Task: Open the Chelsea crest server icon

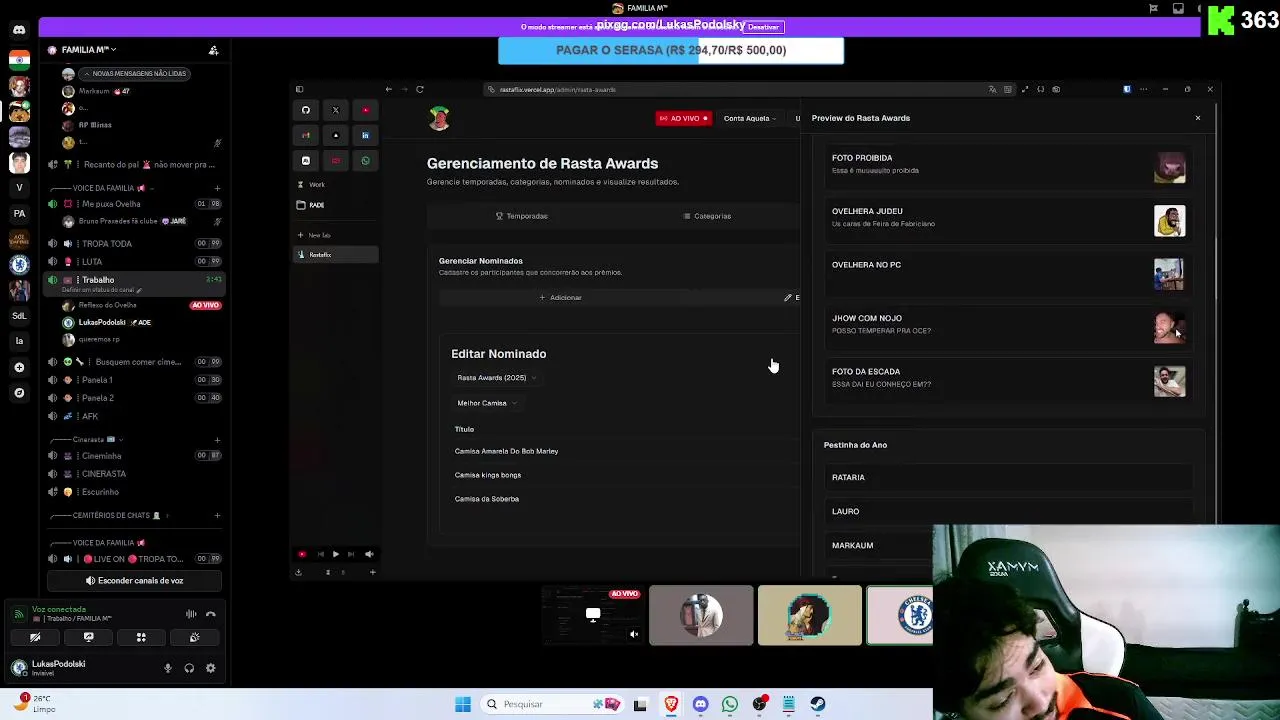Action: point(19,264)
